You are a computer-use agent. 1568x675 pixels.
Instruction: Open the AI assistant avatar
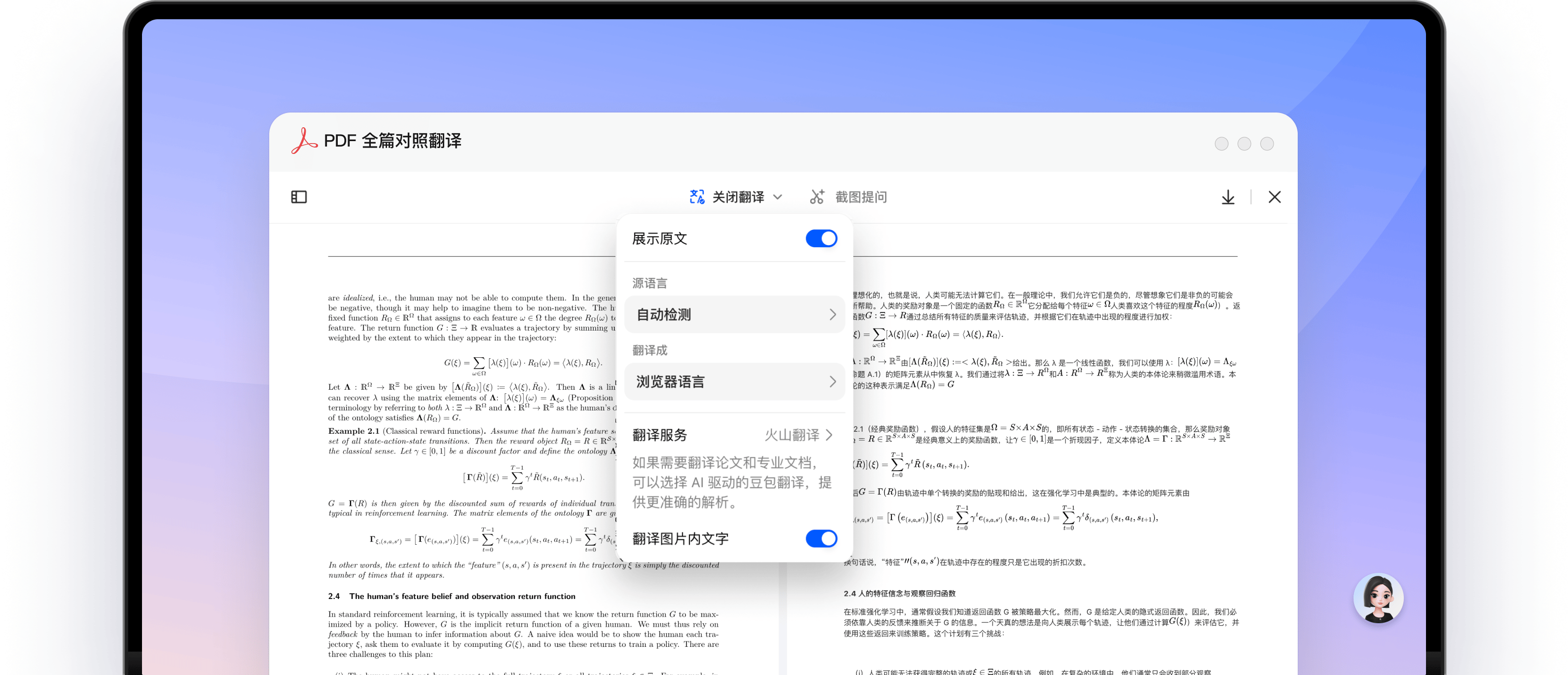tap(1378, 599)
